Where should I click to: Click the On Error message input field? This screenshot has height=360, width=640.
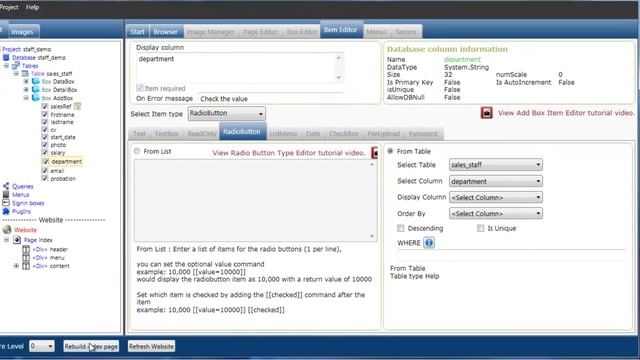point(271,98)
